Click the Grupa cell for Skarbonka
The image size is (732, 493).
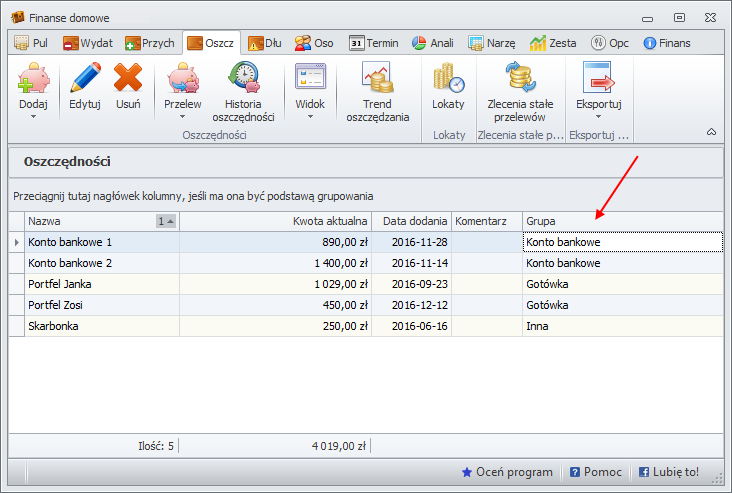tap(620, 326)
